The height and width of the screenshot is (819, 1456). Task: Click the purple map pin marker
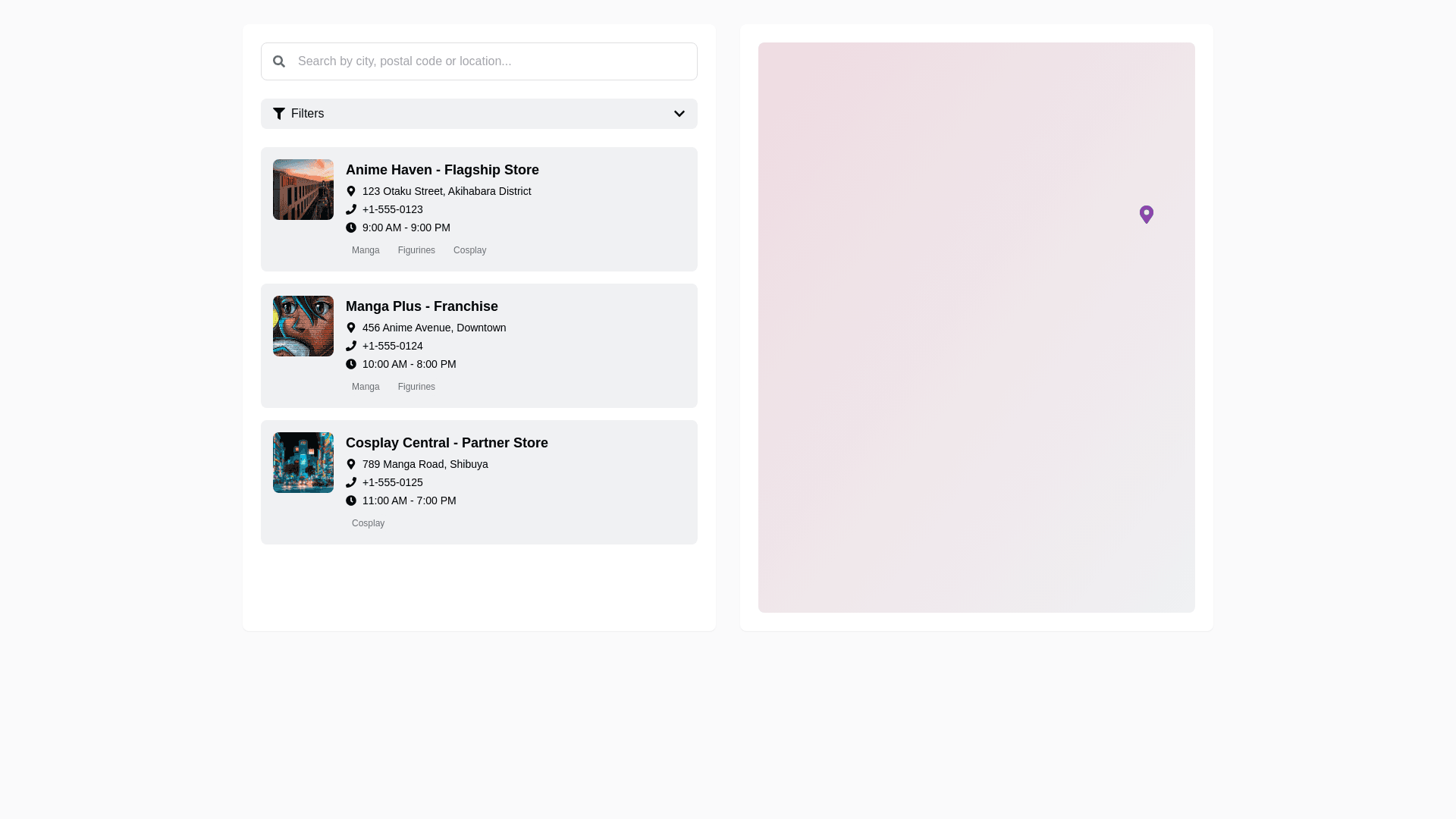(1146, 214)
